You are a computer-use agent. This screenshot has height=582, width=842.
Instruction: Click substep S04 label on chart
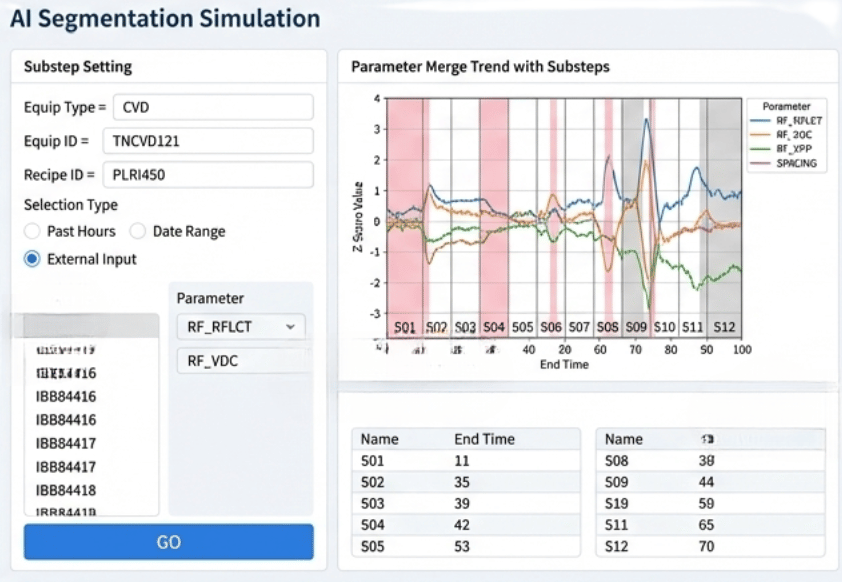(494, 327)
